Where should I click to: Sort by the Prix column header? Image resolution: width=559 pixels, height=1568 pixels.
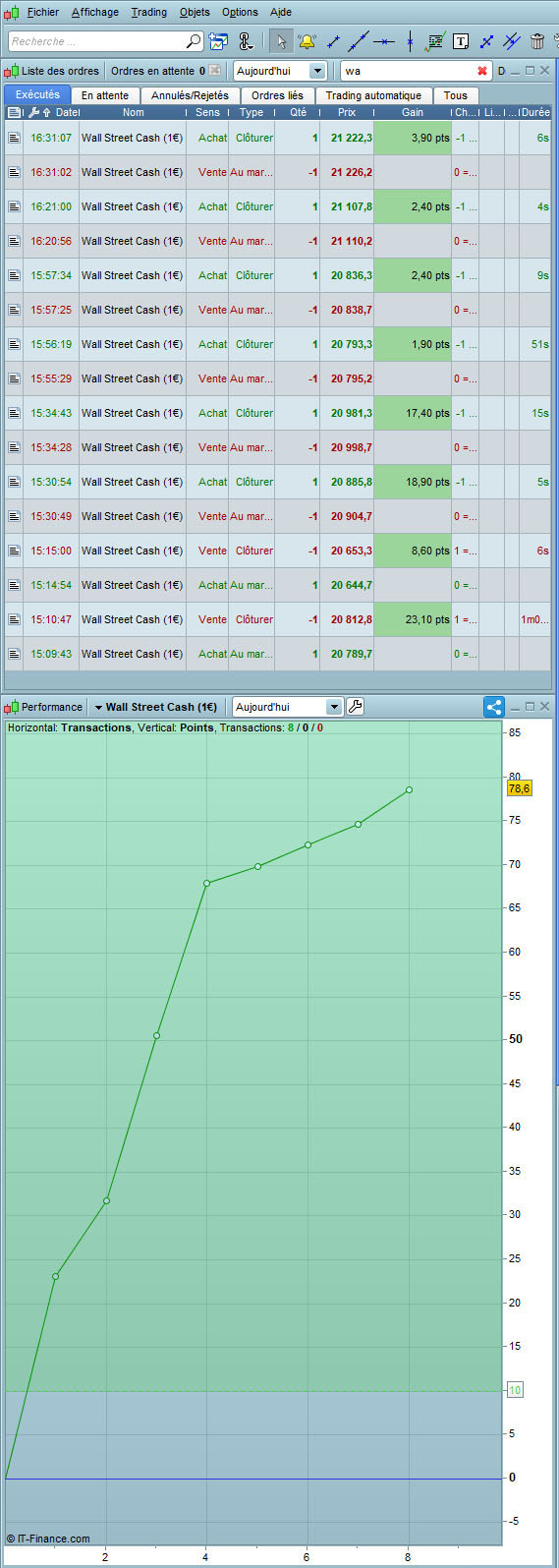tap(347, 112)
